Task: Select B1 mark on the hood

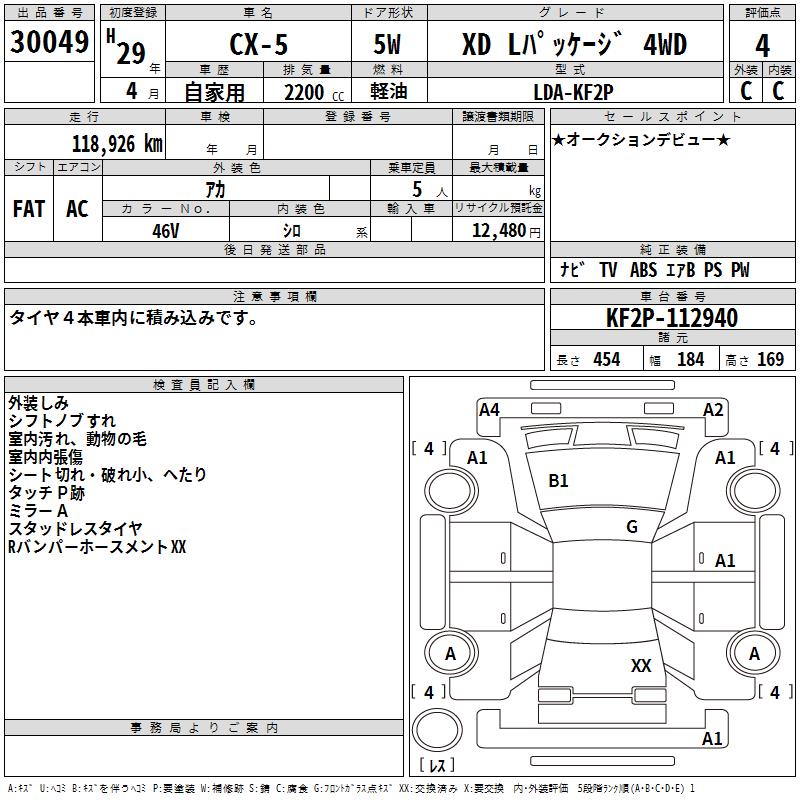Action: pyautogui.click(x=558, y=481)
